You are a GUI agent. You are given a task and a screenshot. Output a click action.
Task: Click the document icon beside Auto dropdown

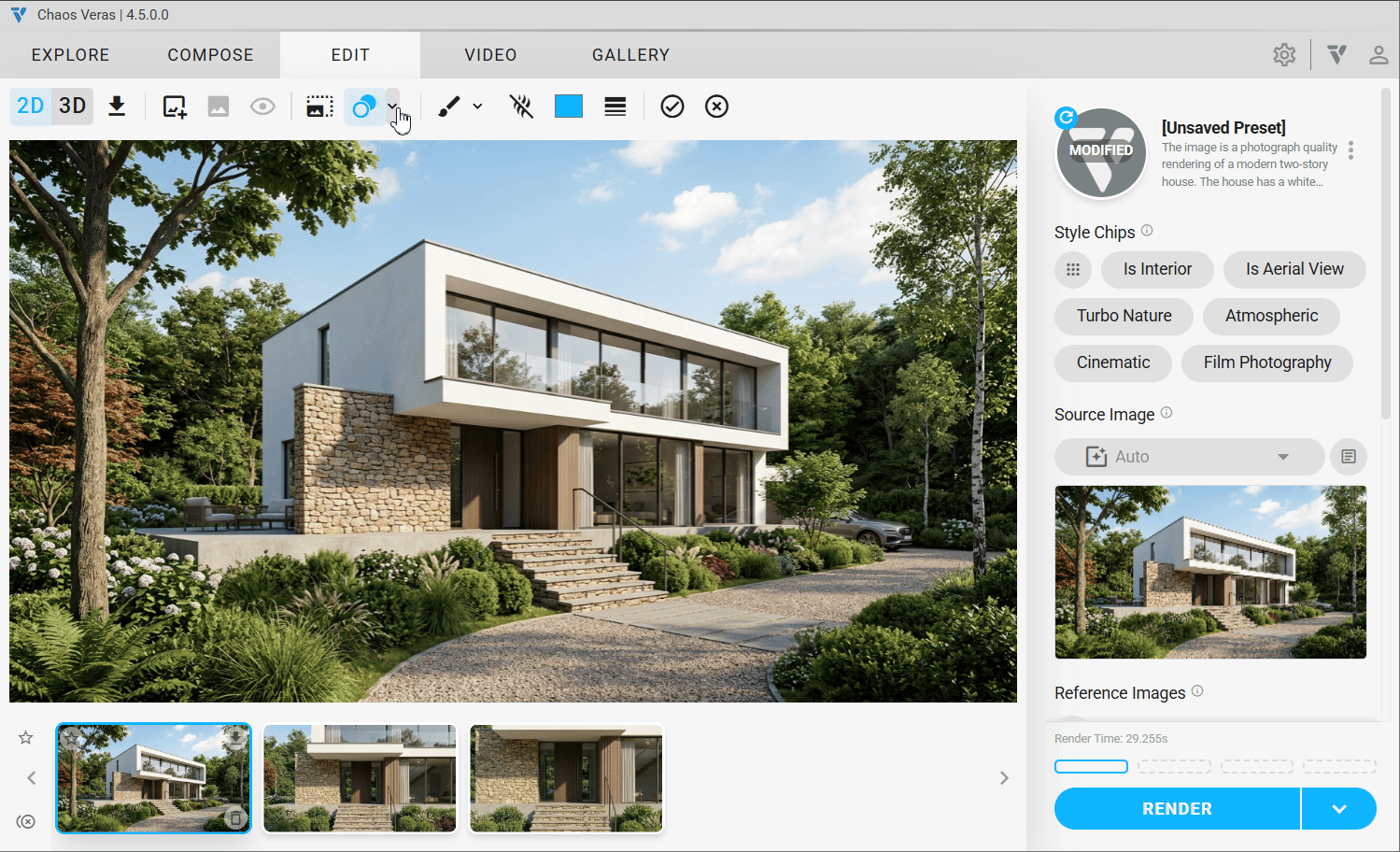[1349, 457]
